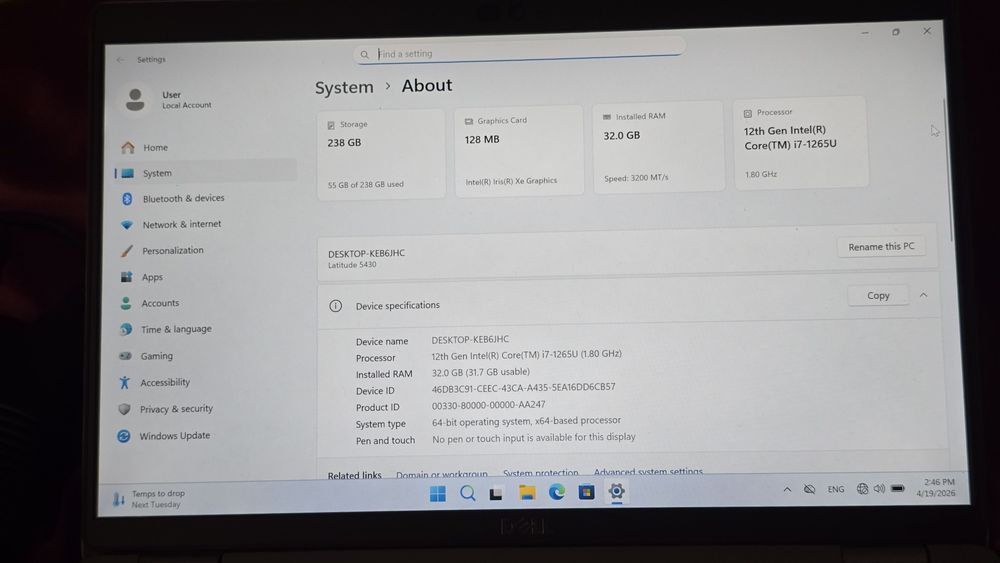Open Microsoft Store from the taskbar
Screen dimensions: 1000x563
click(x=586, y=492)
